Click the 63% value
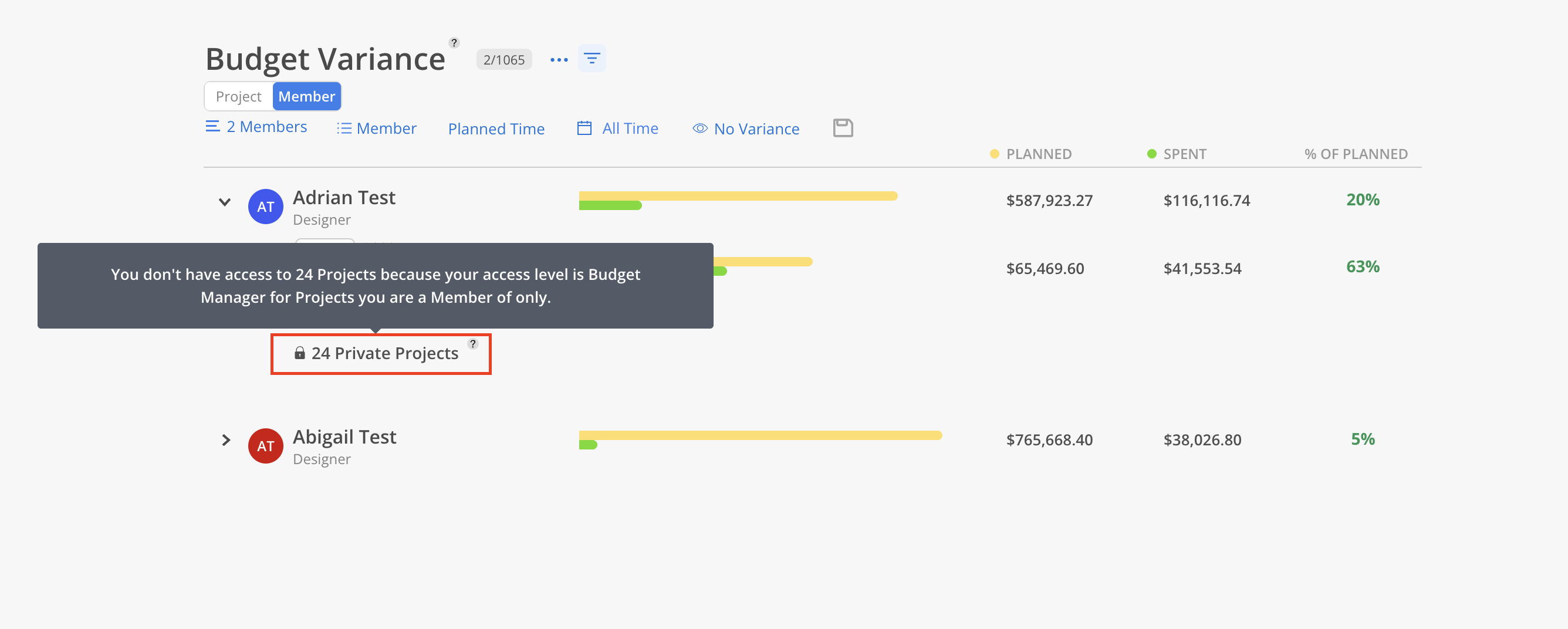Viewport: 1568px width, 629px height. point(1363,267)
